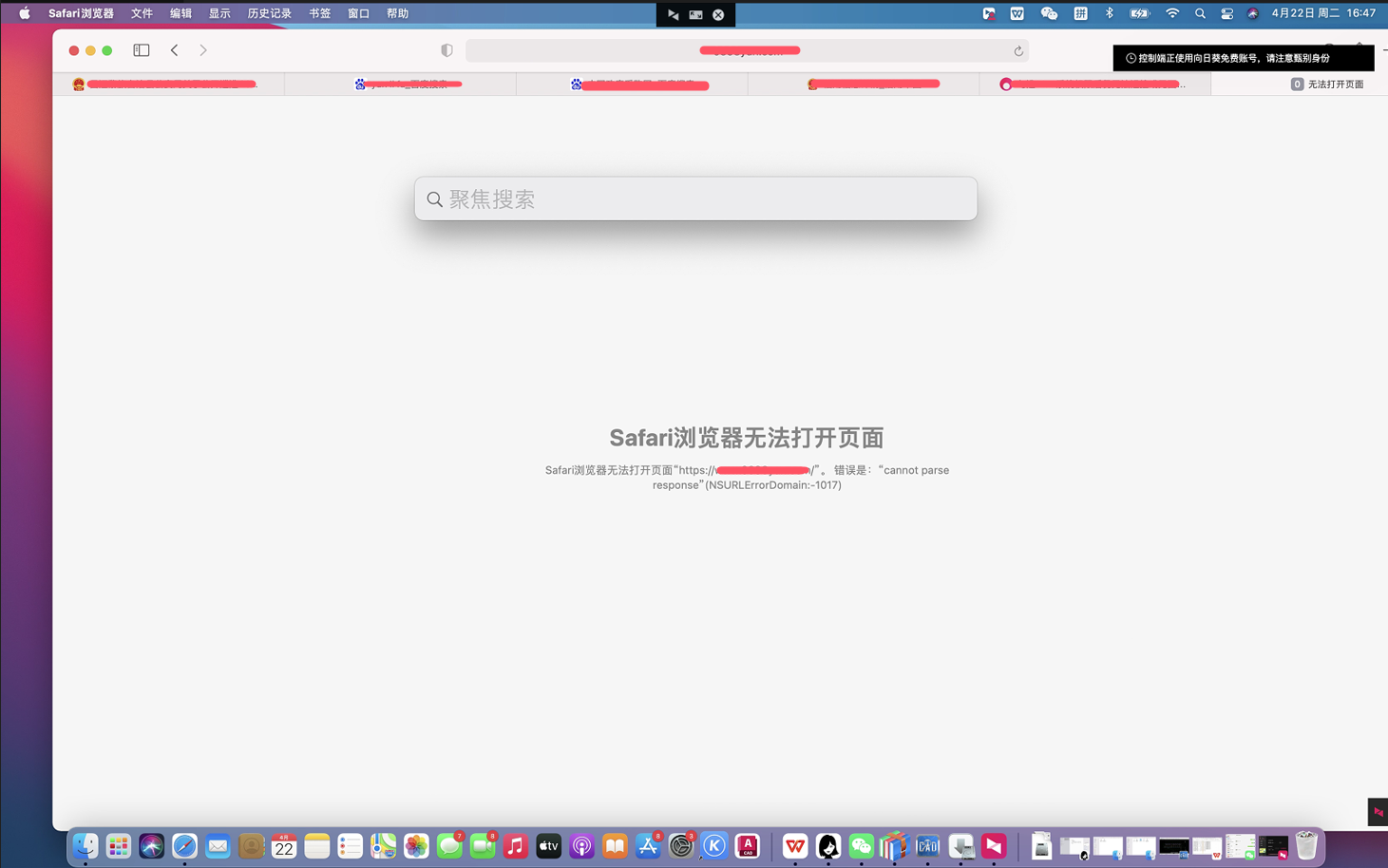Open Podcasts in the Dock
This screenshot has height=868, width=1388.
point(581,845)
